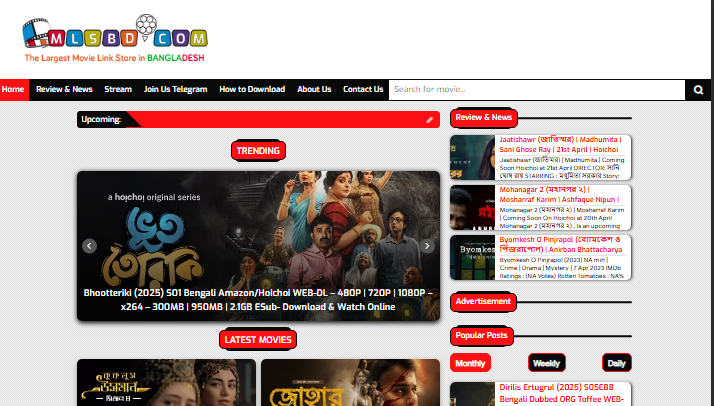Focus the Search for movie field
This screenshot has width=714, height=406.
click(537, 90)
